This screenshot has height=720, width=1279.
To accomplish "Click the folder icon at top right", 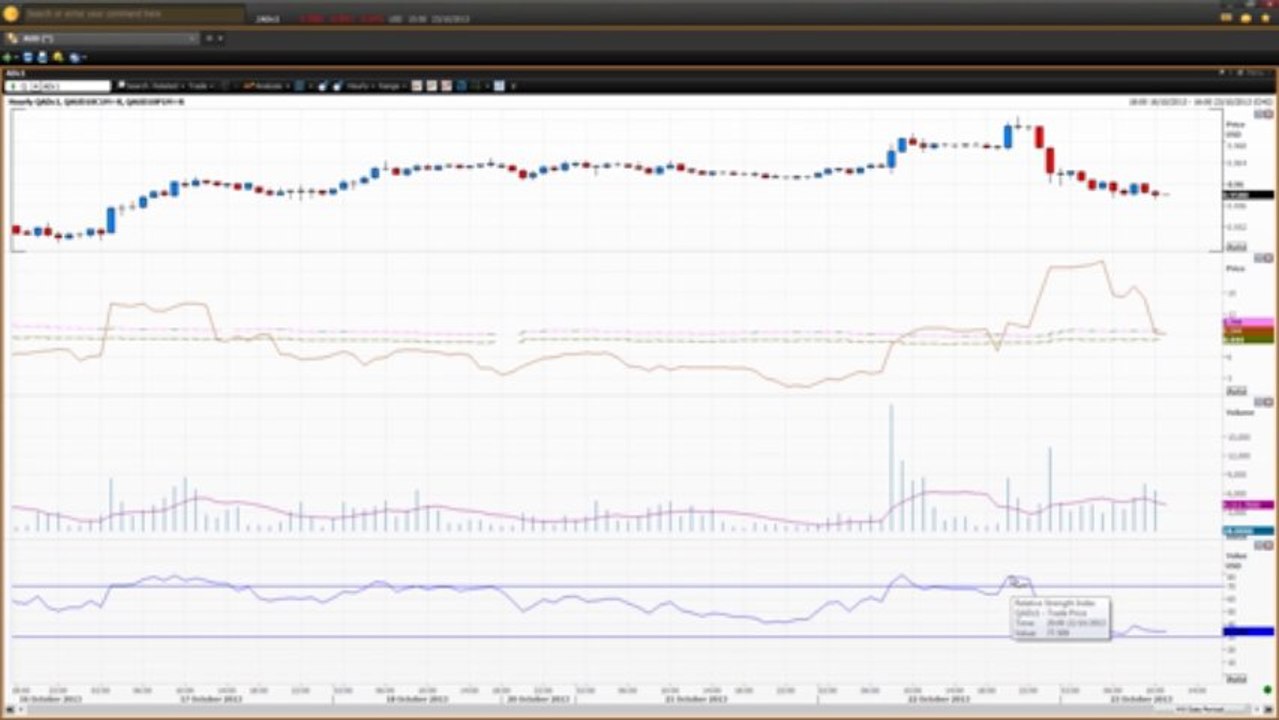I will pos(1246,17).
